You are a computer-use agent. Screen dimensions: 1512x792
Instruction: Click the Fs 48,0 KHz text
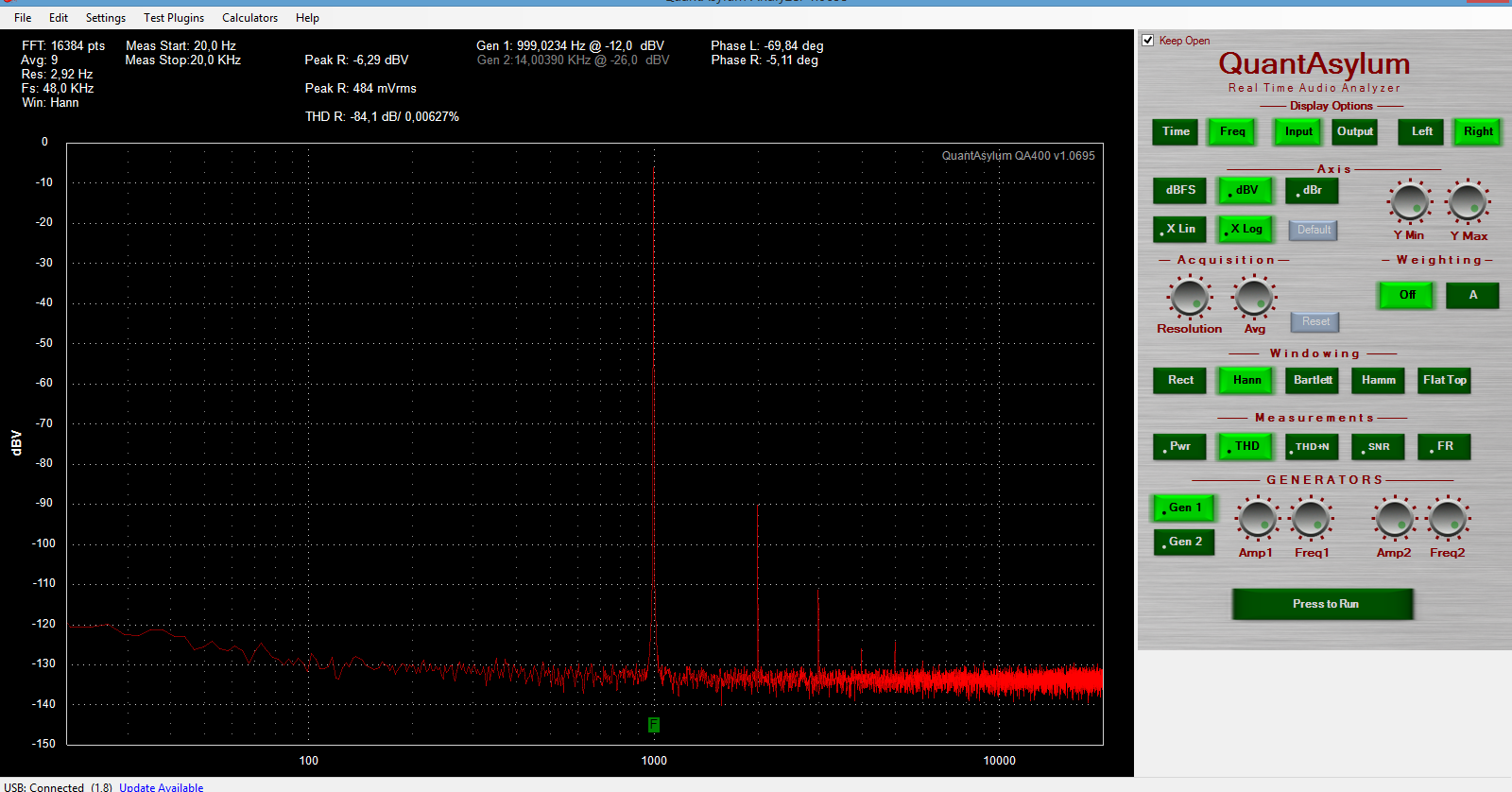(58, 88)
